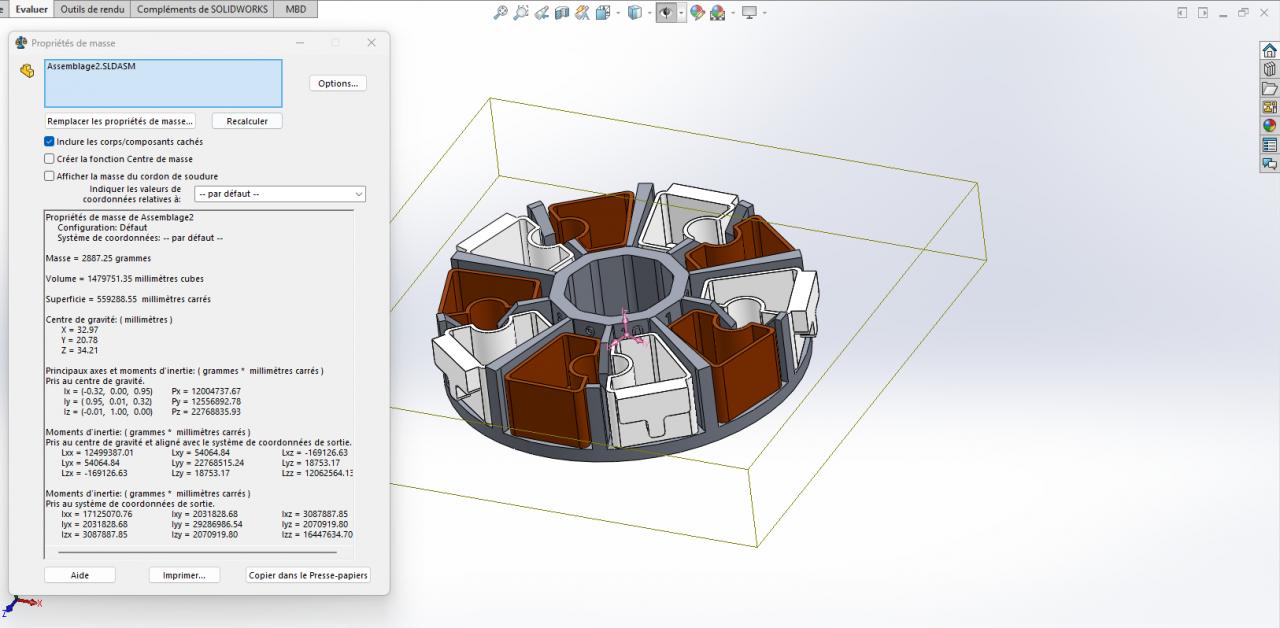Click Copier dans le Presse-papiers button
Image resolution: width=1280 pixels, height=628 pixels.
308,575
